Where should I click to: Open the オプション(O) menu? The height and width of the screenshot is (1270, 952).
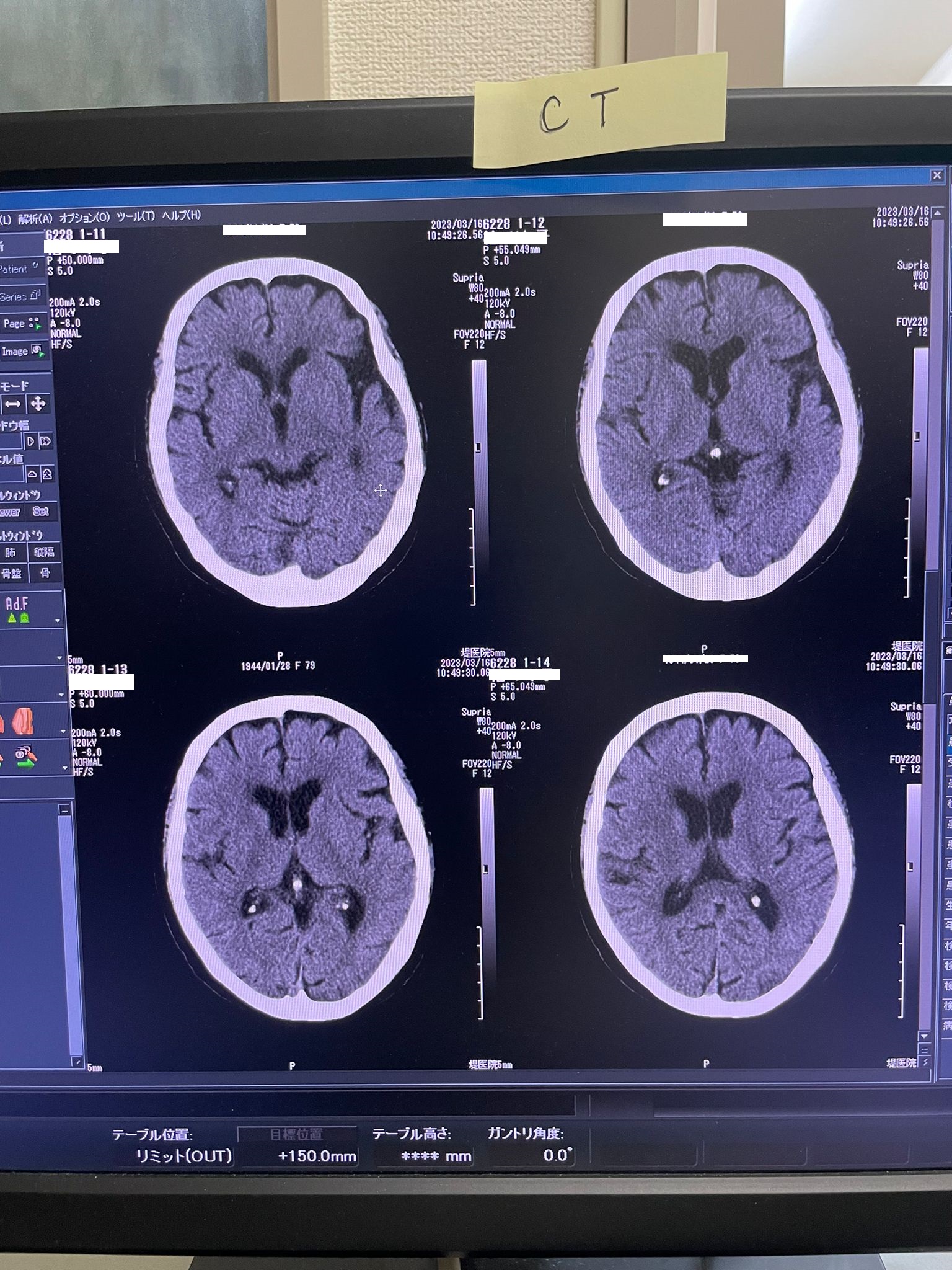84,218
